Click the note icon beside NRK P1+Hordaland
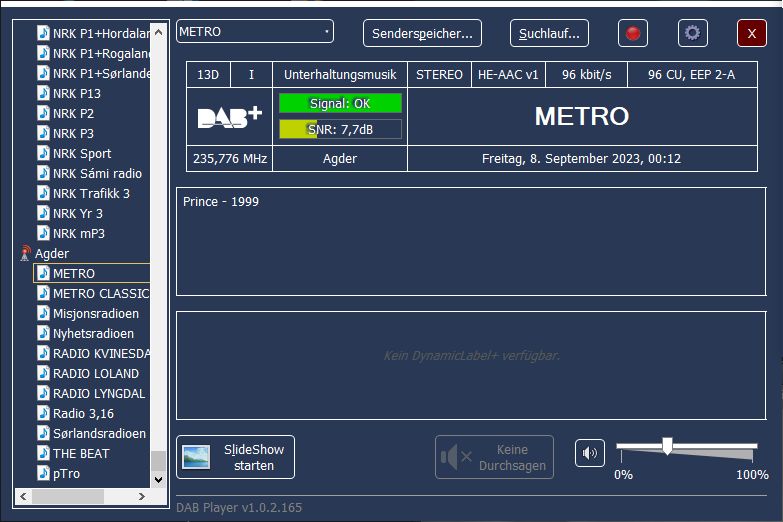The height and width of the screenshot is (522, 783). [x=43, y=33]
